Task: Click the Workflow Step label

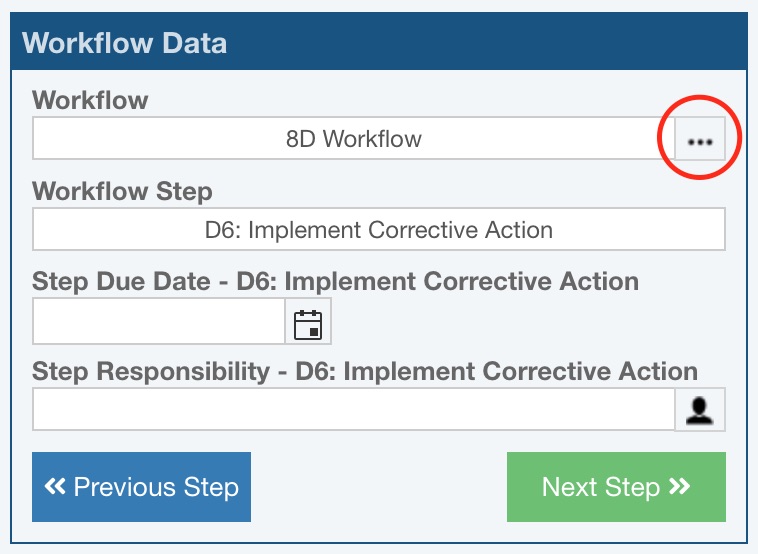Action: 122,191
